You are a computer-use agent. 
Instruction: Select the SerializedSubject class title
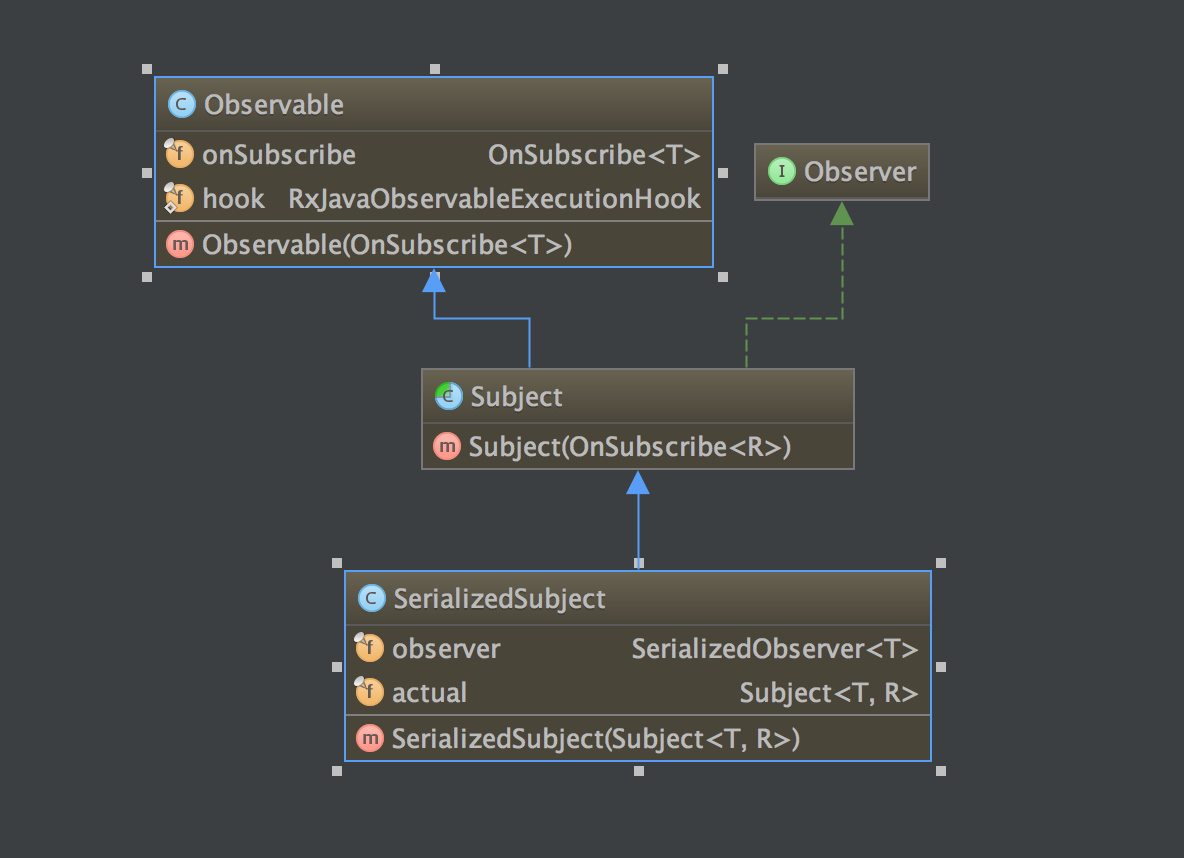point(499,598)
